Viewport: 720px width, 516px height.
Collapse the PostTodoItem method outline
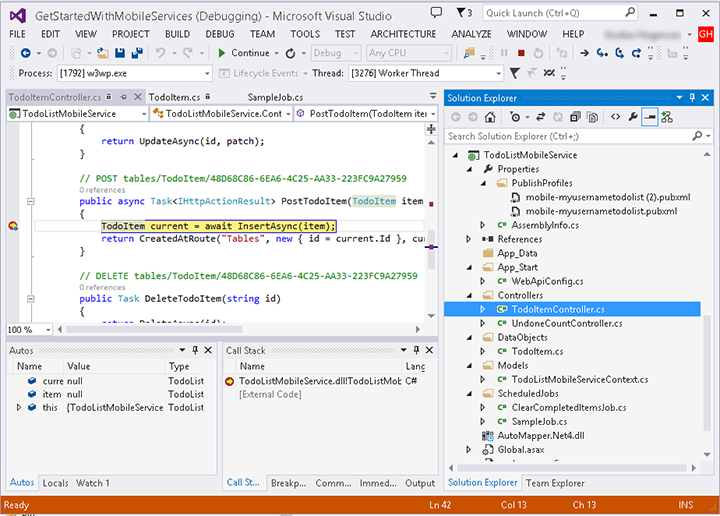31,201
